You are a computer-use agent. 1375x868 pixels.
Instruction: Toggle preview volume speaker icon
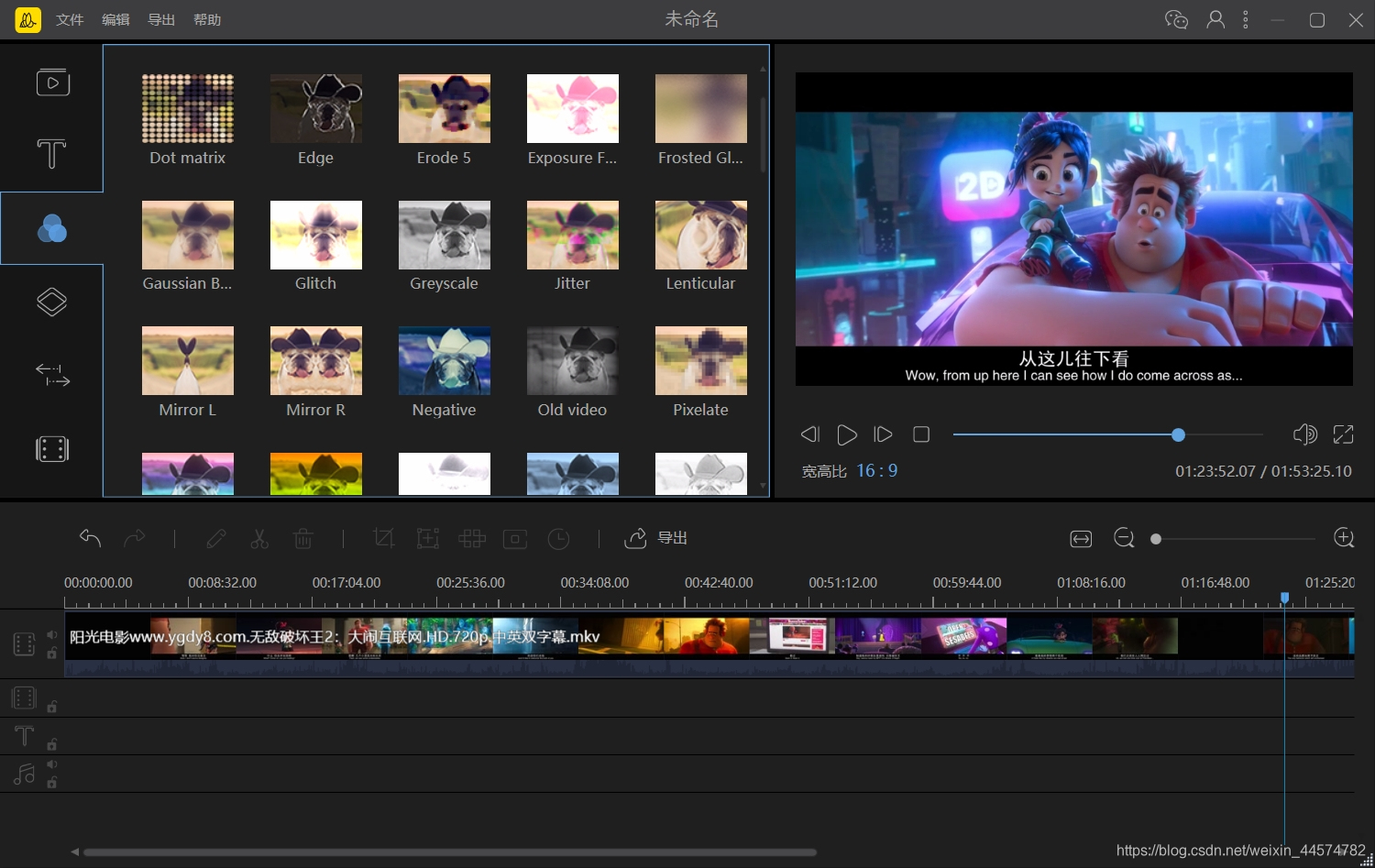(1304, 434)
